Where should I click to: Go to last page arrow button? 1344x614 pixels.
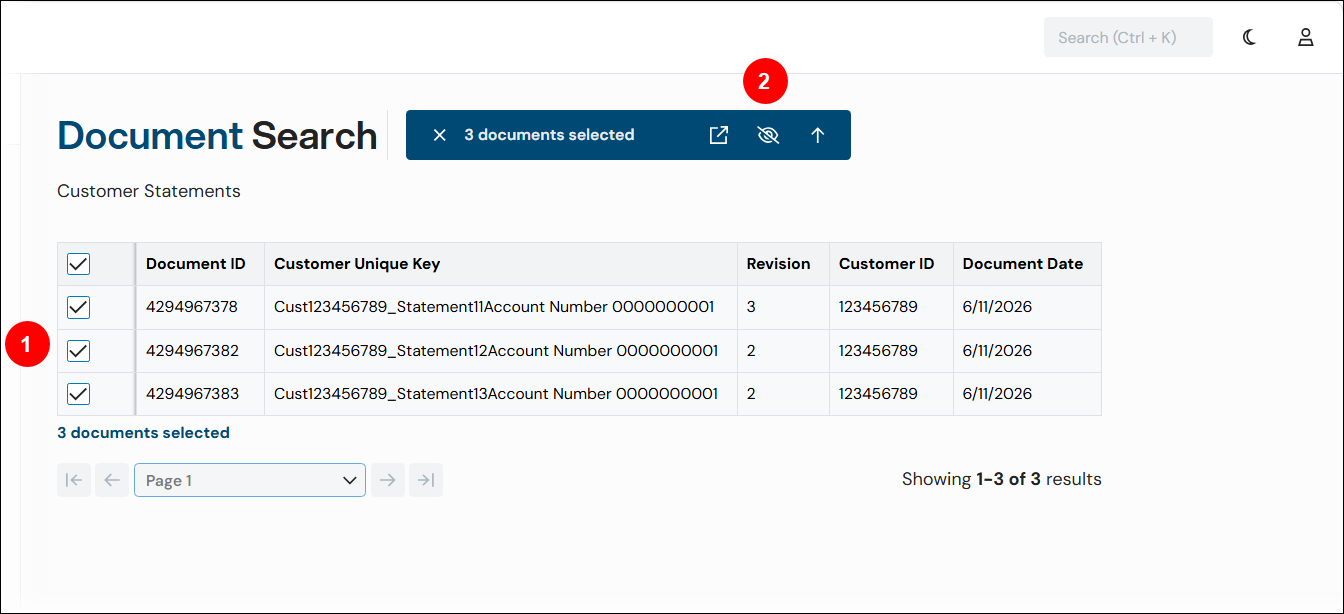pos(426,480)
